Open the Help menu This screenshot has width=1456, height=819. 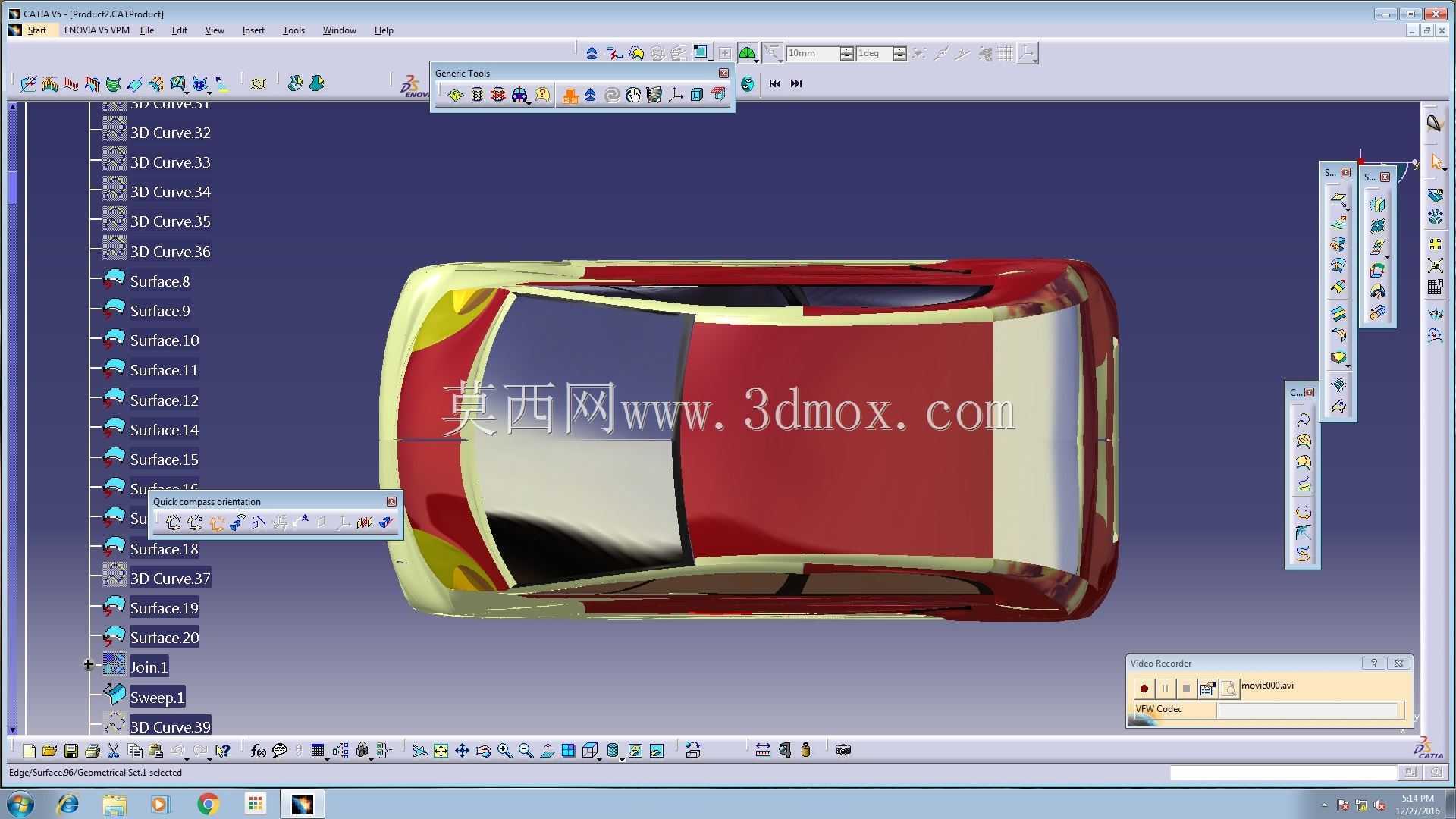[384, 30]
